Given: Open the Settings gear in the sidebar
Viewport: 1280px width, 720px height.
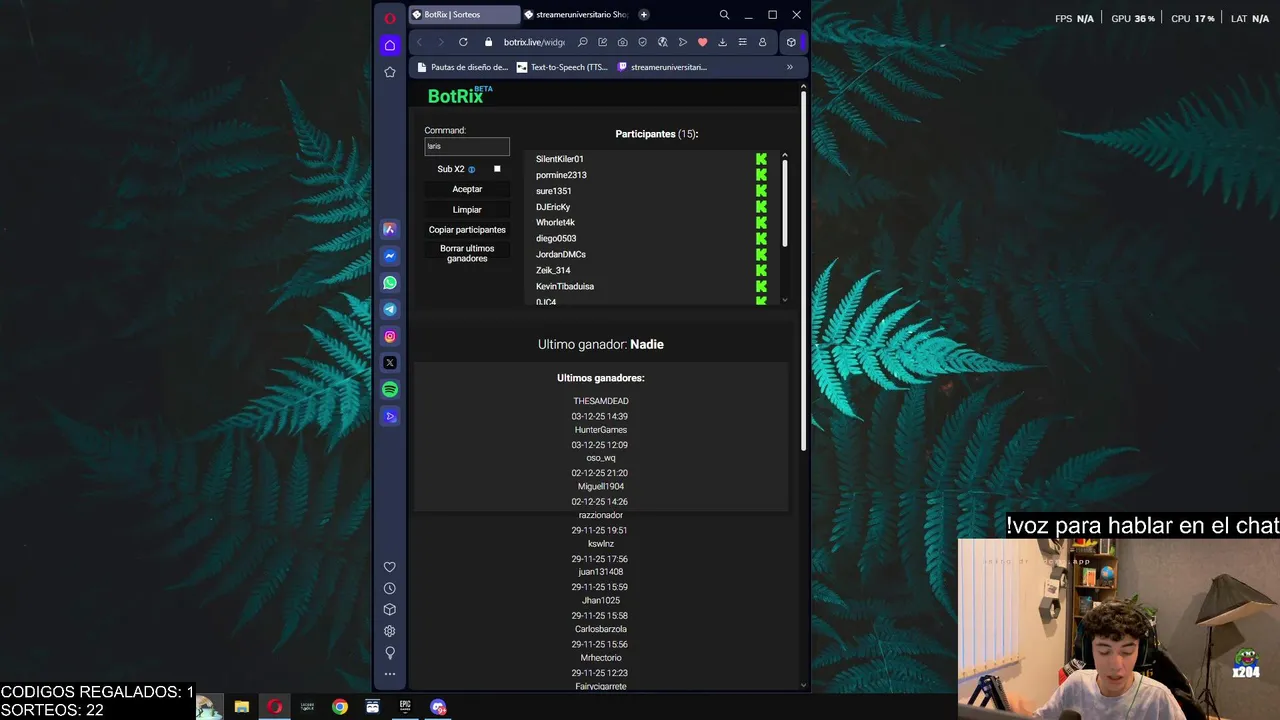Looking at the screenshot, I should [x=390, y=631].
